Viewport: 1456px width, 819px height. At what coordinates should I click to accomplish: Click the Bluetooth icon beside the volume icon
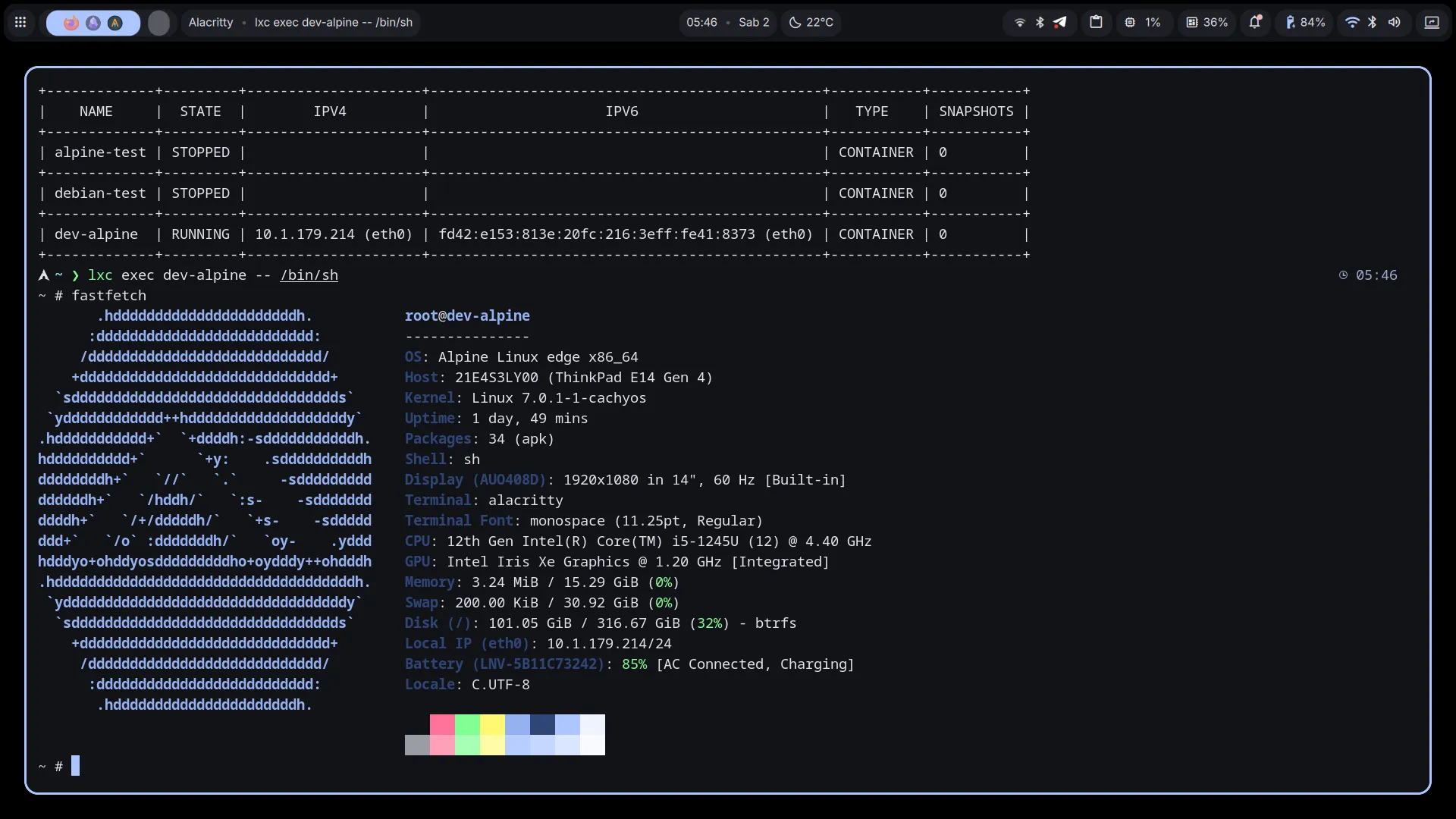pyautogui.click(x=1373, y=23)
